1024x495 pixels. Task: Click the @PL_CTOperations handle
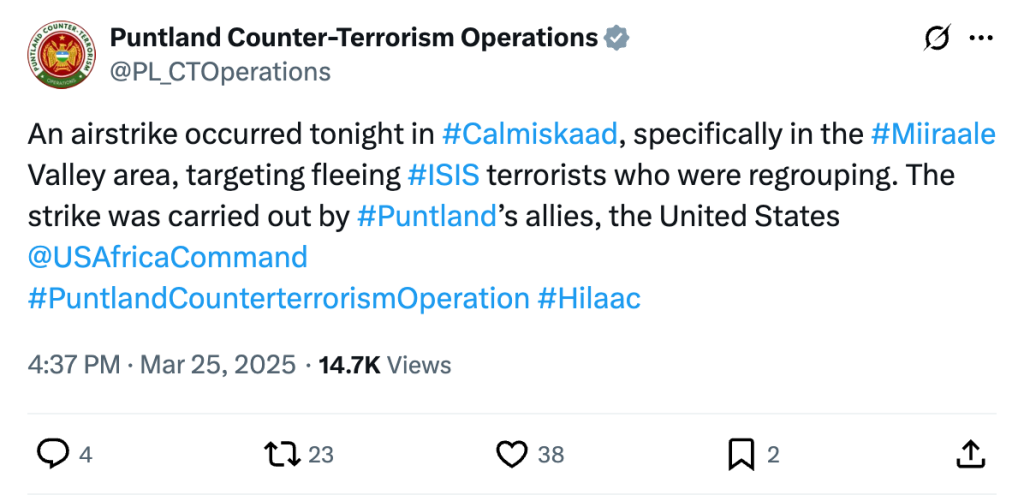[x=220, y=71]
